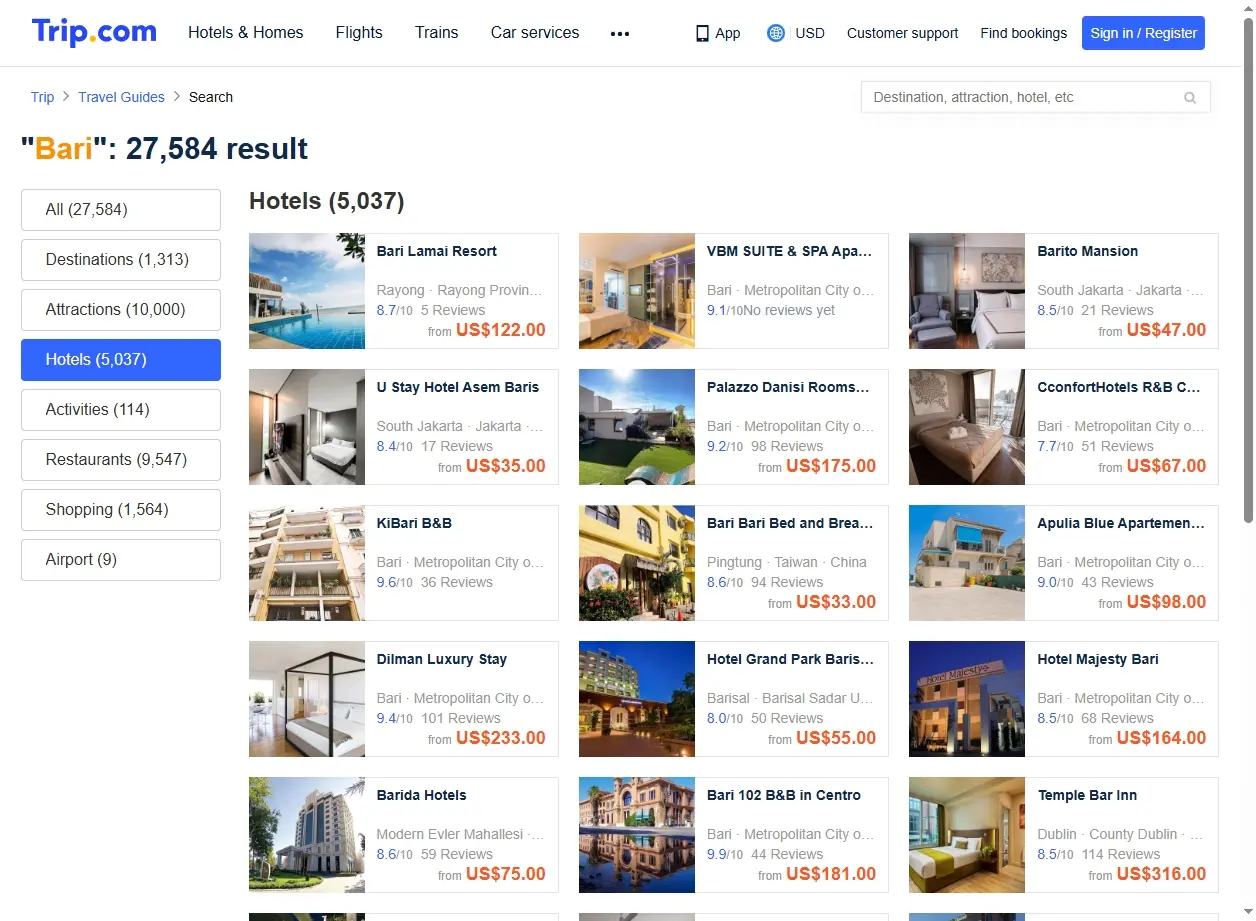Click KiBari B&B hotel title
This screenshot has width=1256, height=921.
(x=414, y=523)
